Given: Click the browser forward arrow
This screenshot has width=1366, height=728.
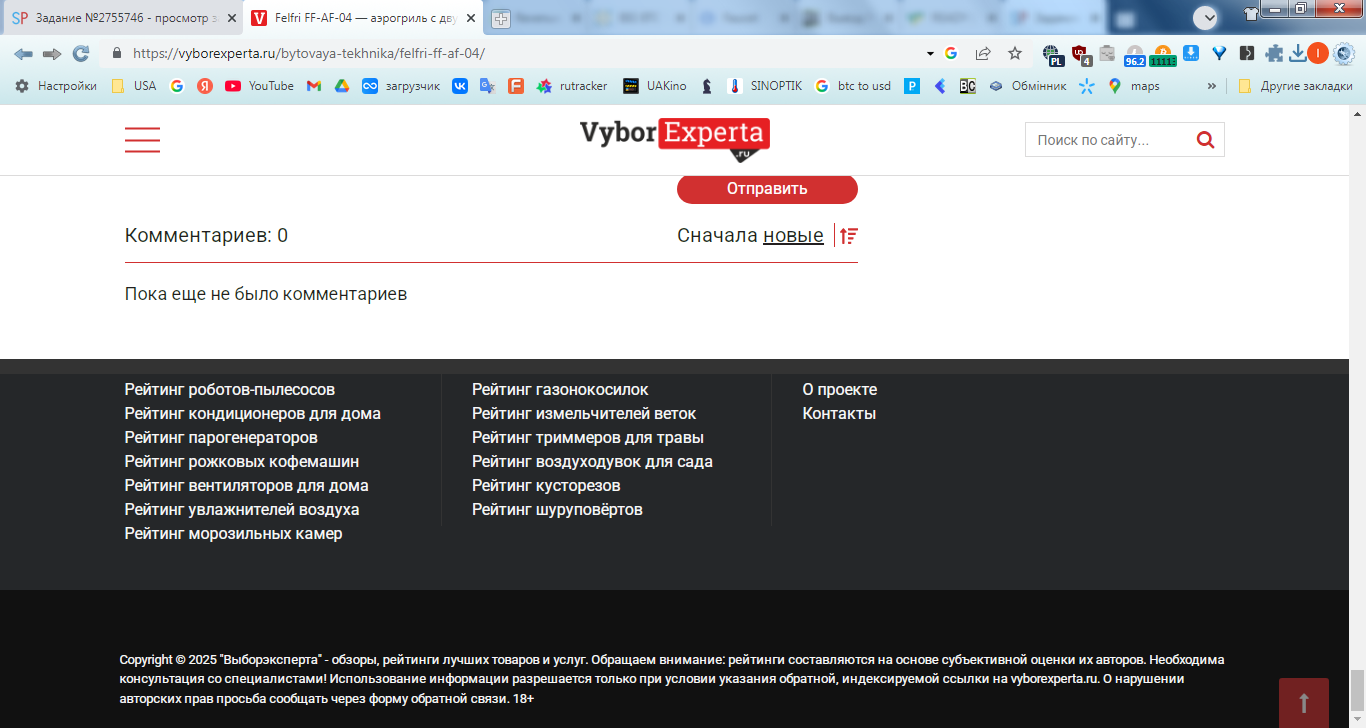Looking at the screenshot, I should [52, 53].
